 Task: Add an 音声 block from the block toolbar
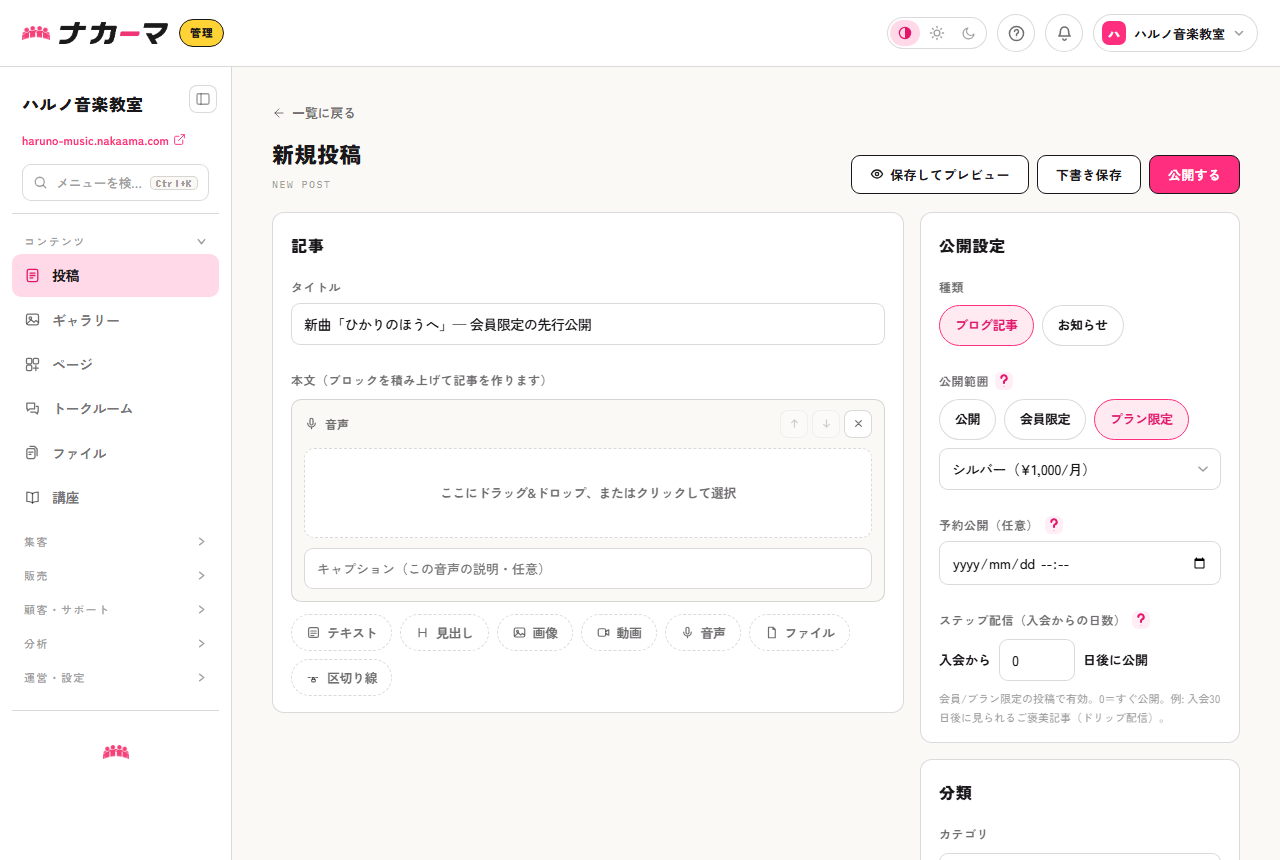click(x=703, y=633)
